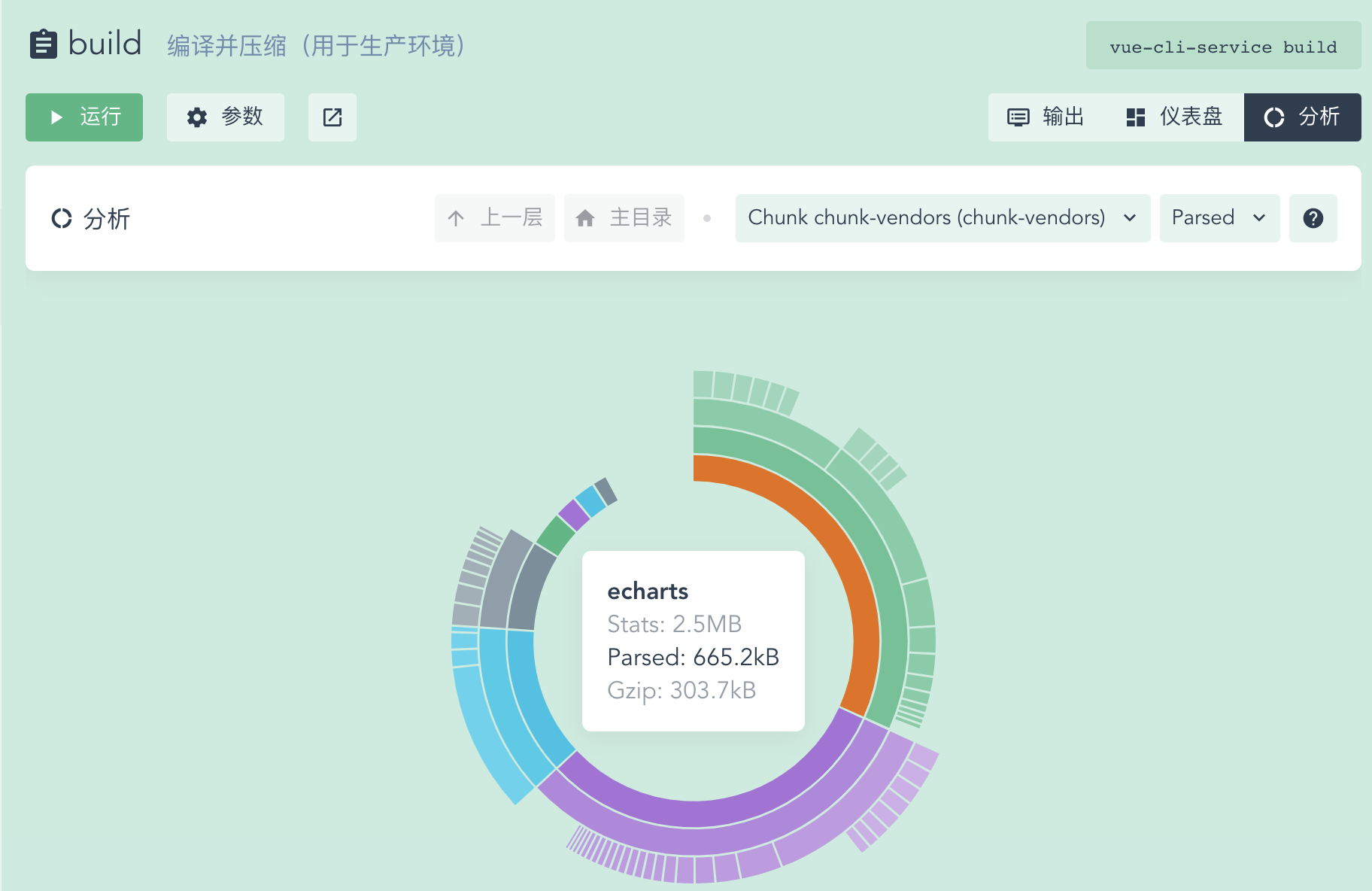1372x891 pixels.
Task: Click the 分析 panel heading icon
Action: 62,218
